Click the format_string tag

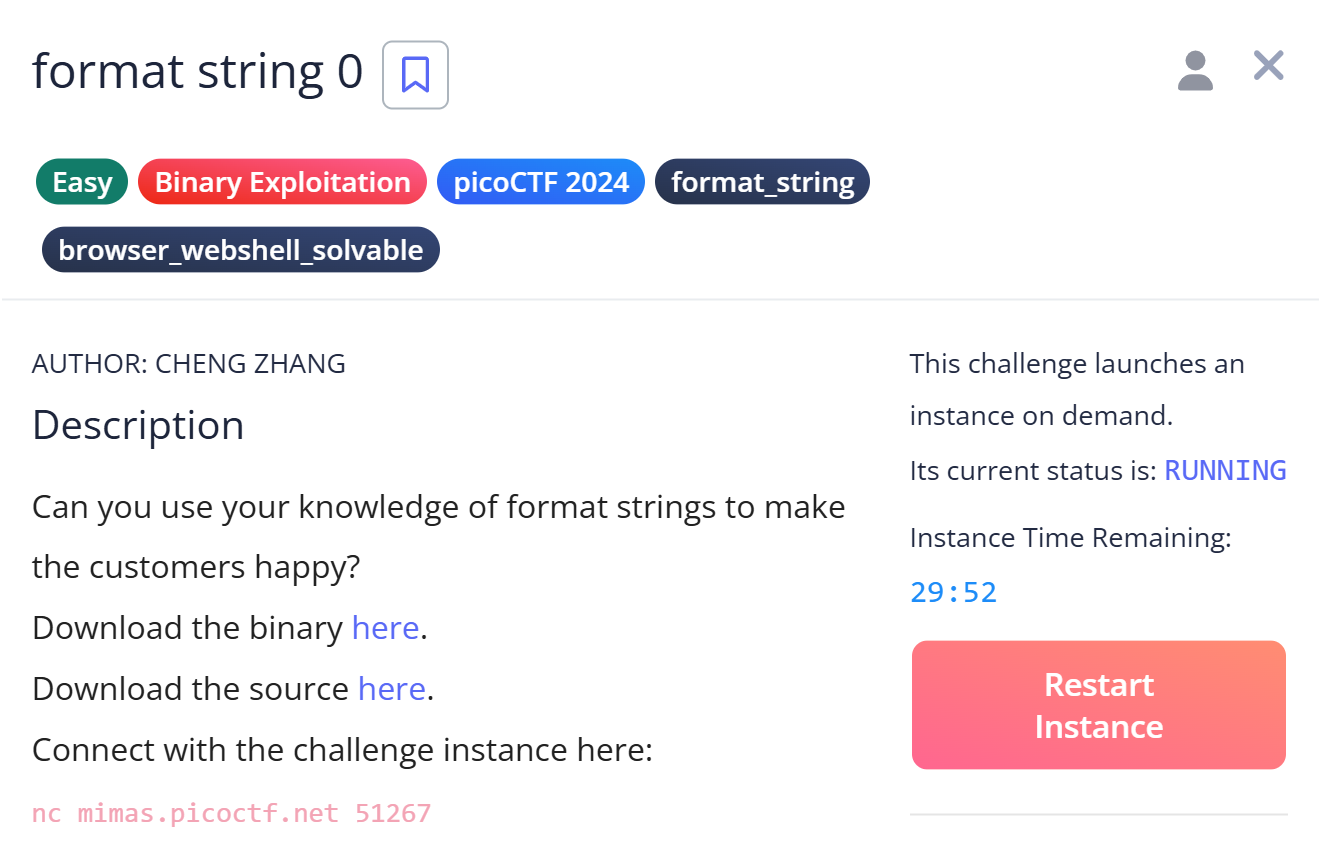762,183
